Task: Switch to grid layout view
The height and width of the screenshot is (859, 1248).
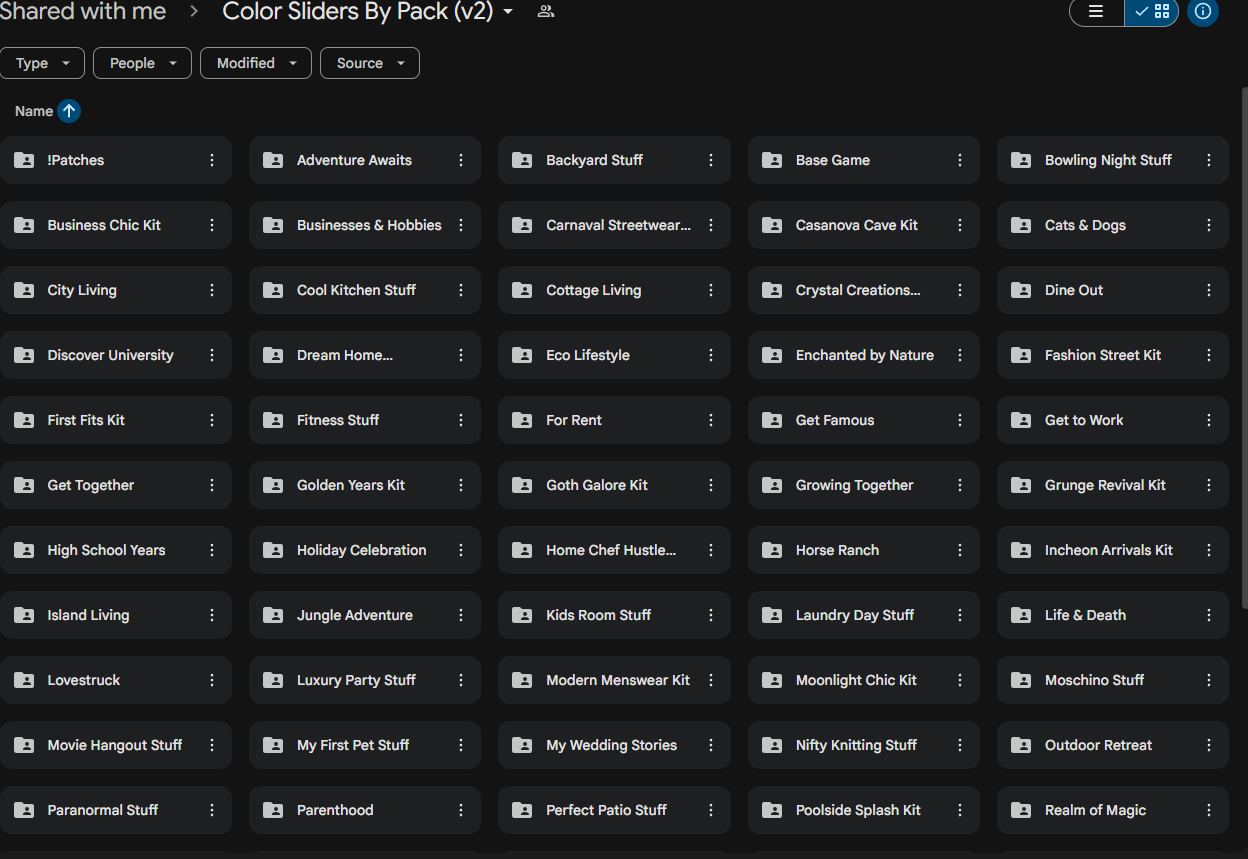Action: pos(1152,12)
